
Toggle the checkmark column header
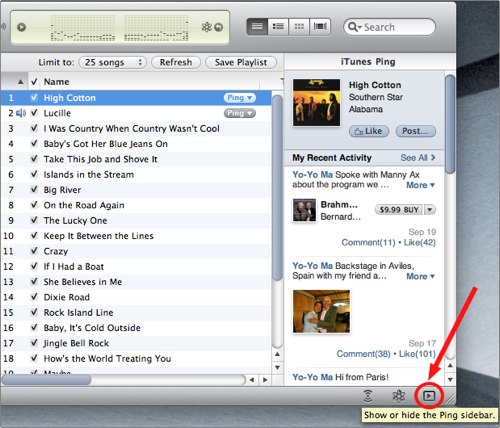coord(34,82)
